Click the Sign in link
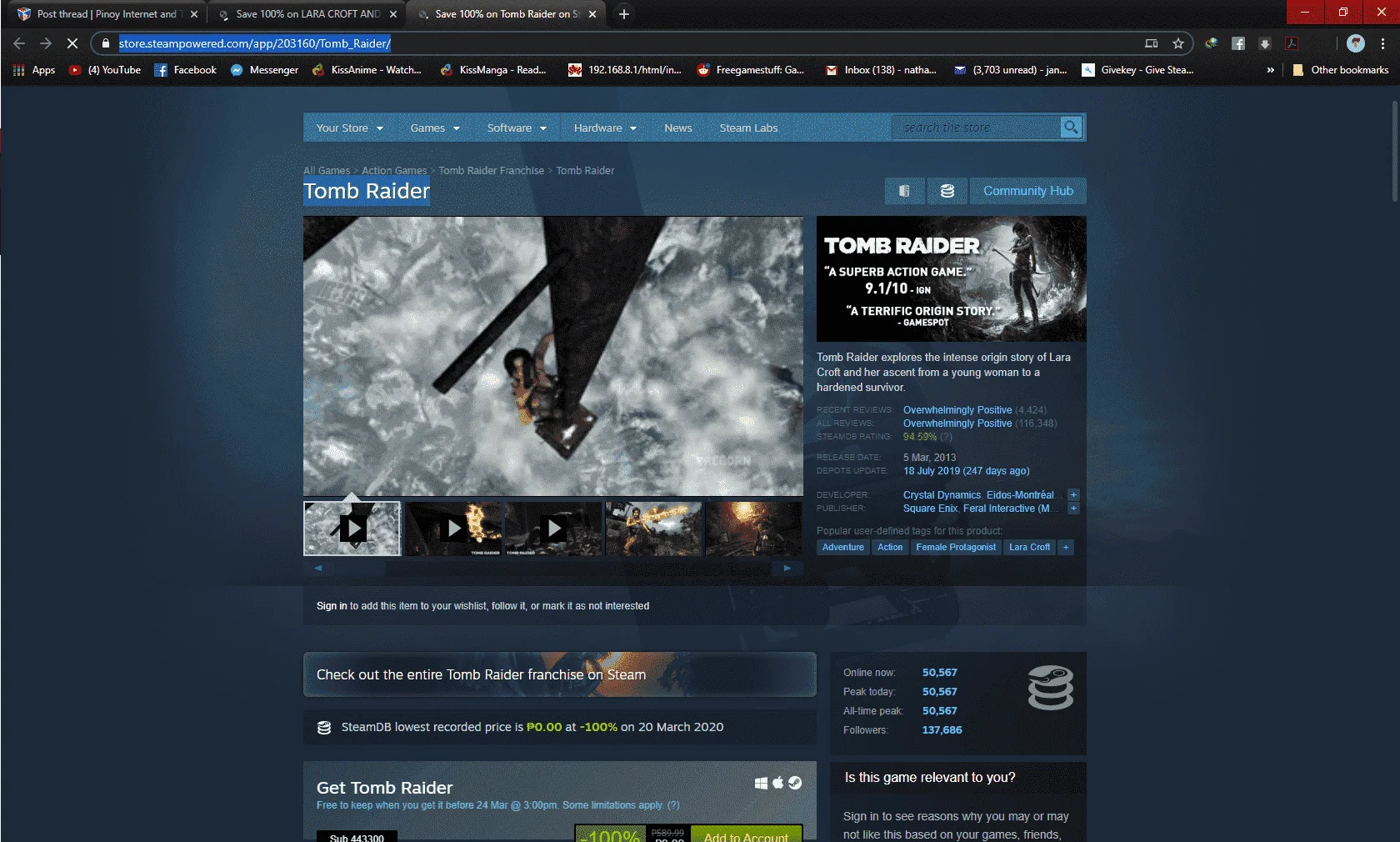Viewport: 1400px width, 842px height. tap(332, 606)
